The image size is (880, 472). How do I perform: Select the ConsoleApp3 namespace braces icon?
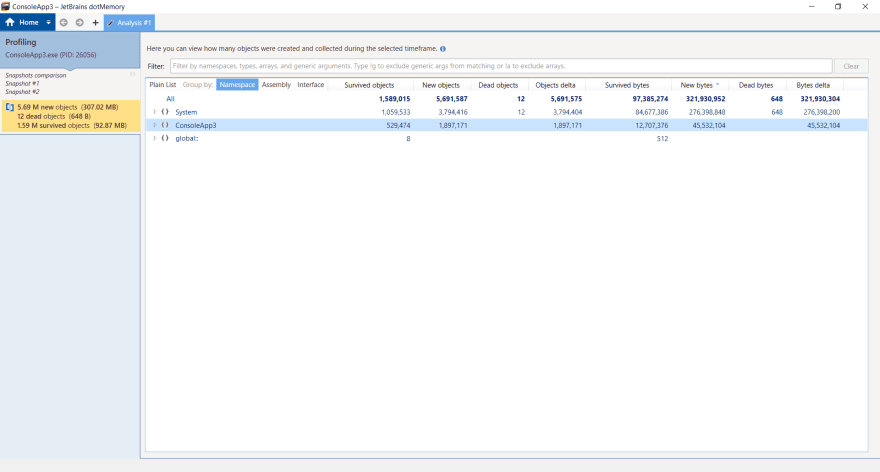point(165,125)
